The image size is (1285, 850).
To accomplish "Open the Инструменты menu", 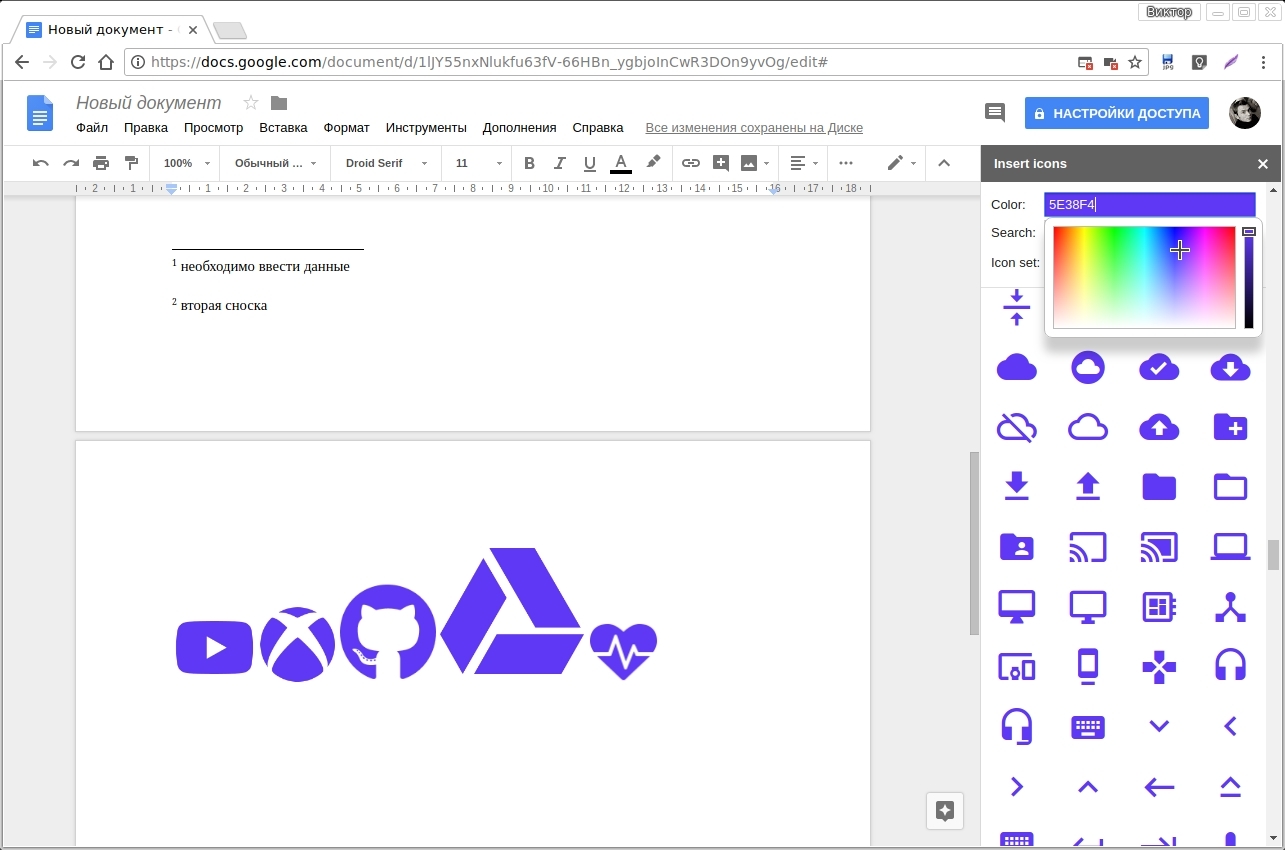I will click(426, 128).
